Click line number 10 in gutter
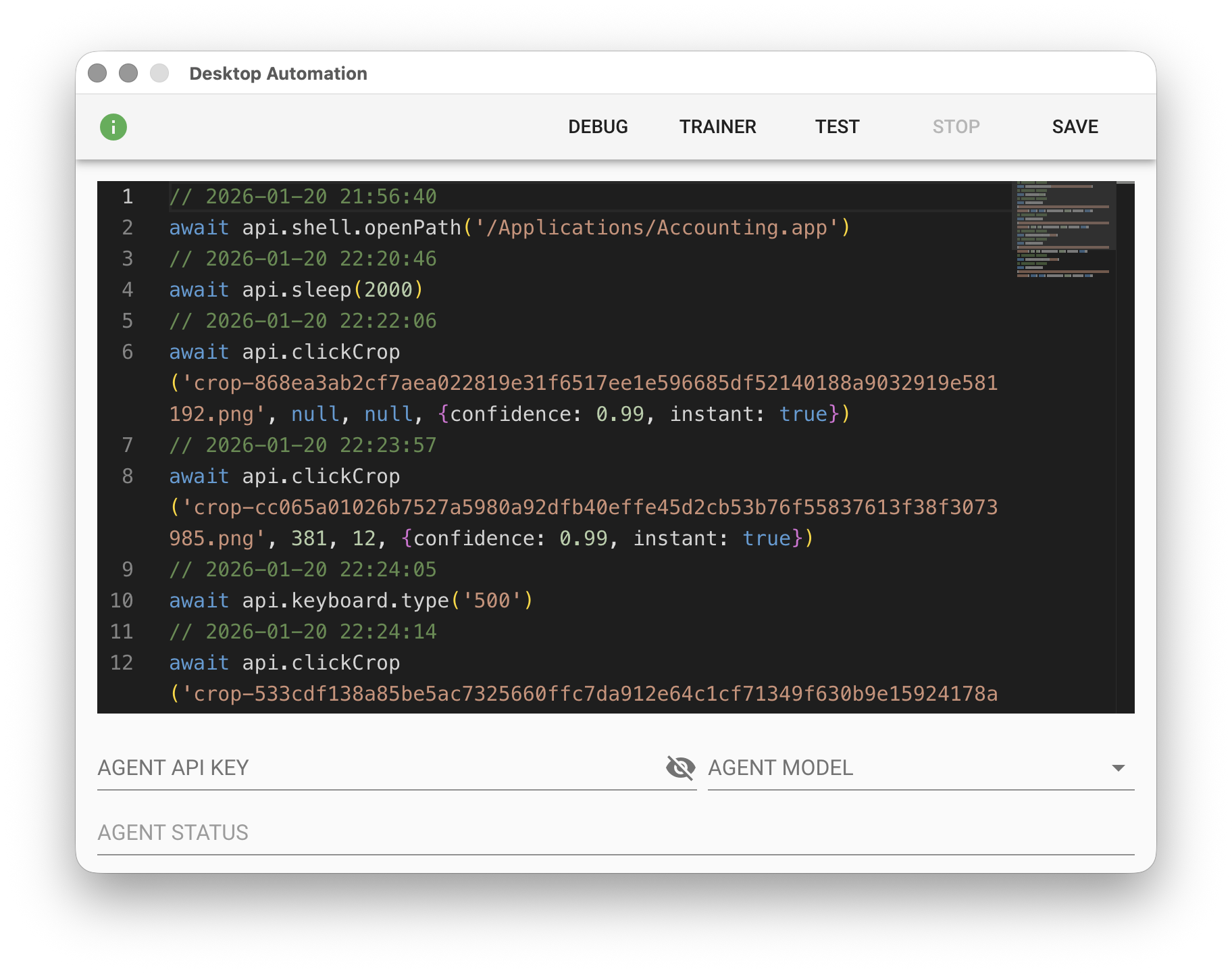Image resolution: width=1232 pixels, height=973 pixels. [122, 601]
